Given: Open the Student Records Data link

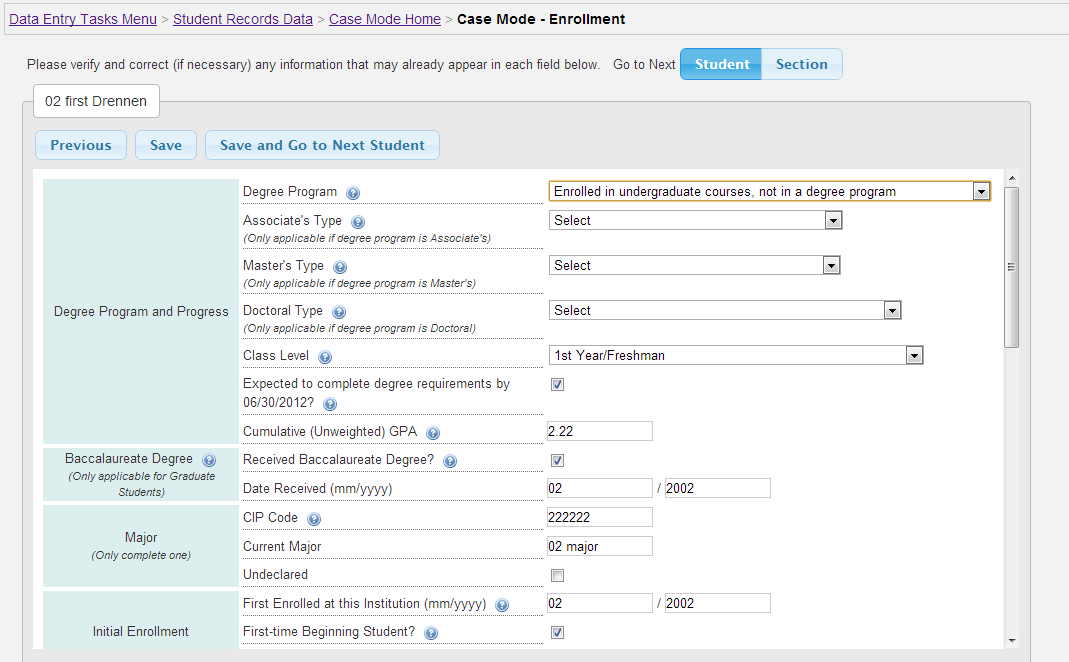Looking at the screenshot, I should tap(243, 19).
